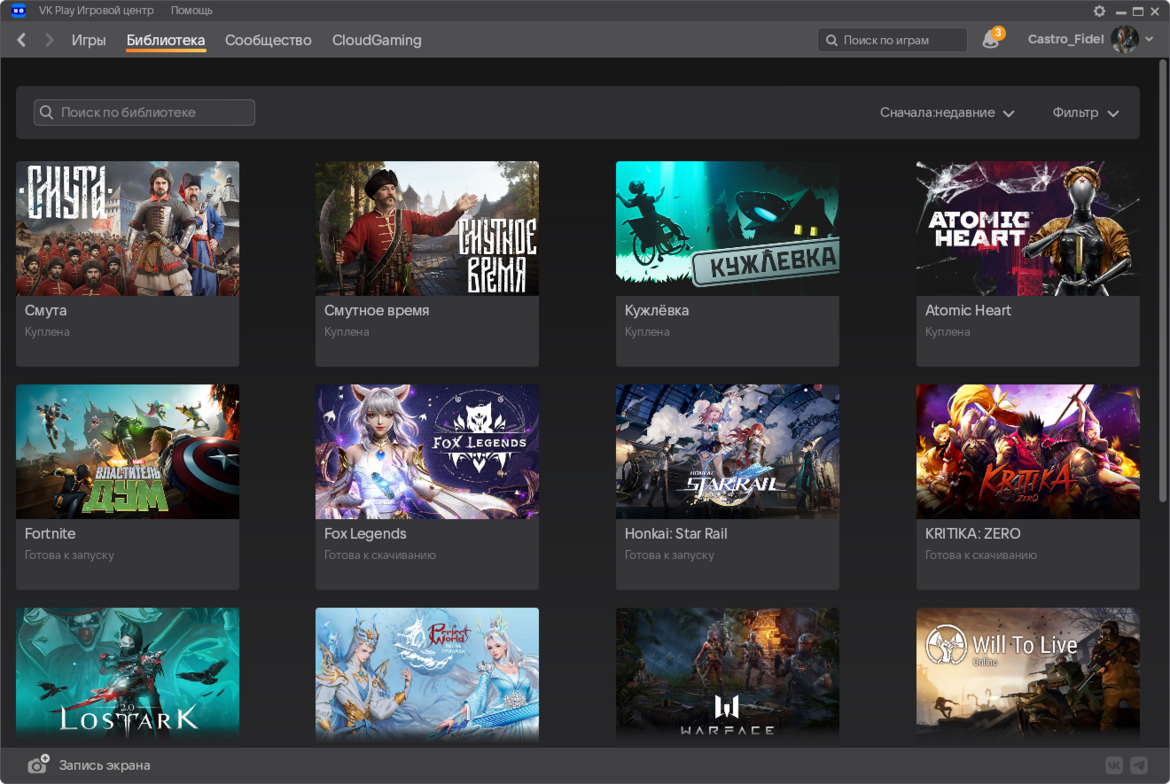Switch to the Игры tab
The image size is (1170, 784).
89,40
